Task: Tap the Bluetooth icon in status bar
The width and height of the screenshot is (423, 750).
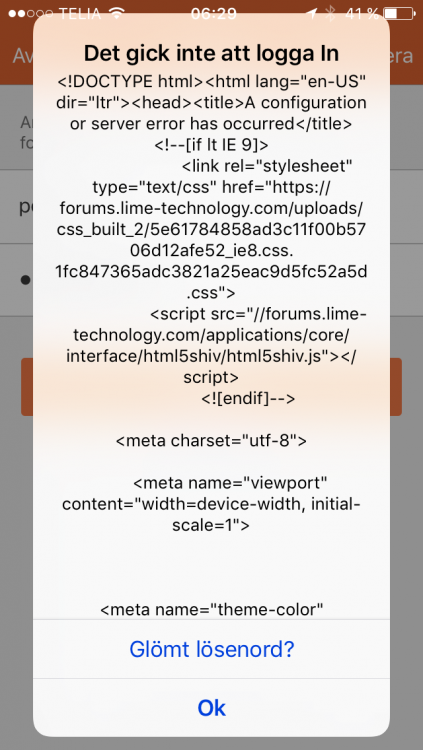Action: 330,13
